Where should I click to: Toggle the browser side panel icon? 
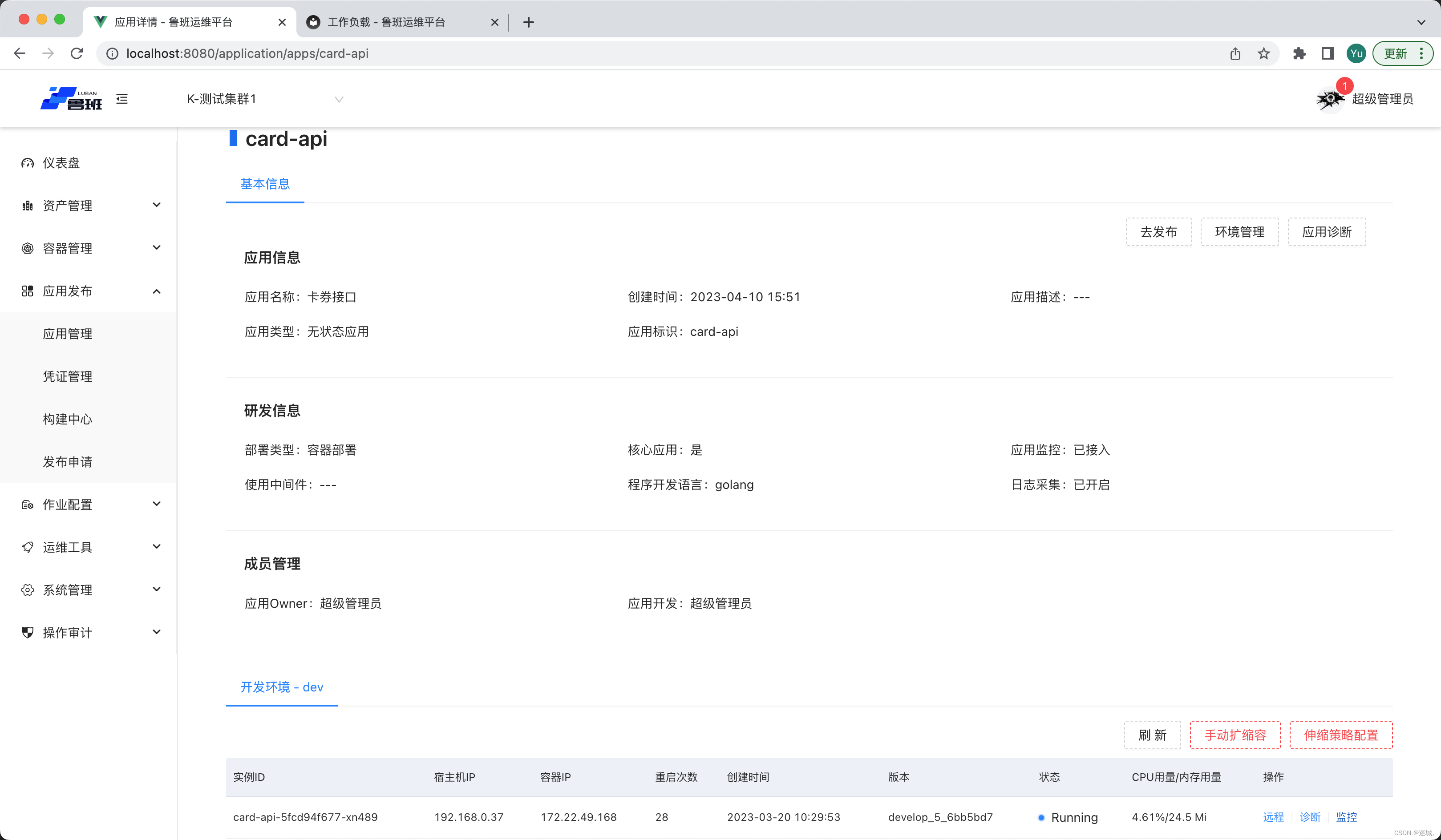coord(1328,53)
